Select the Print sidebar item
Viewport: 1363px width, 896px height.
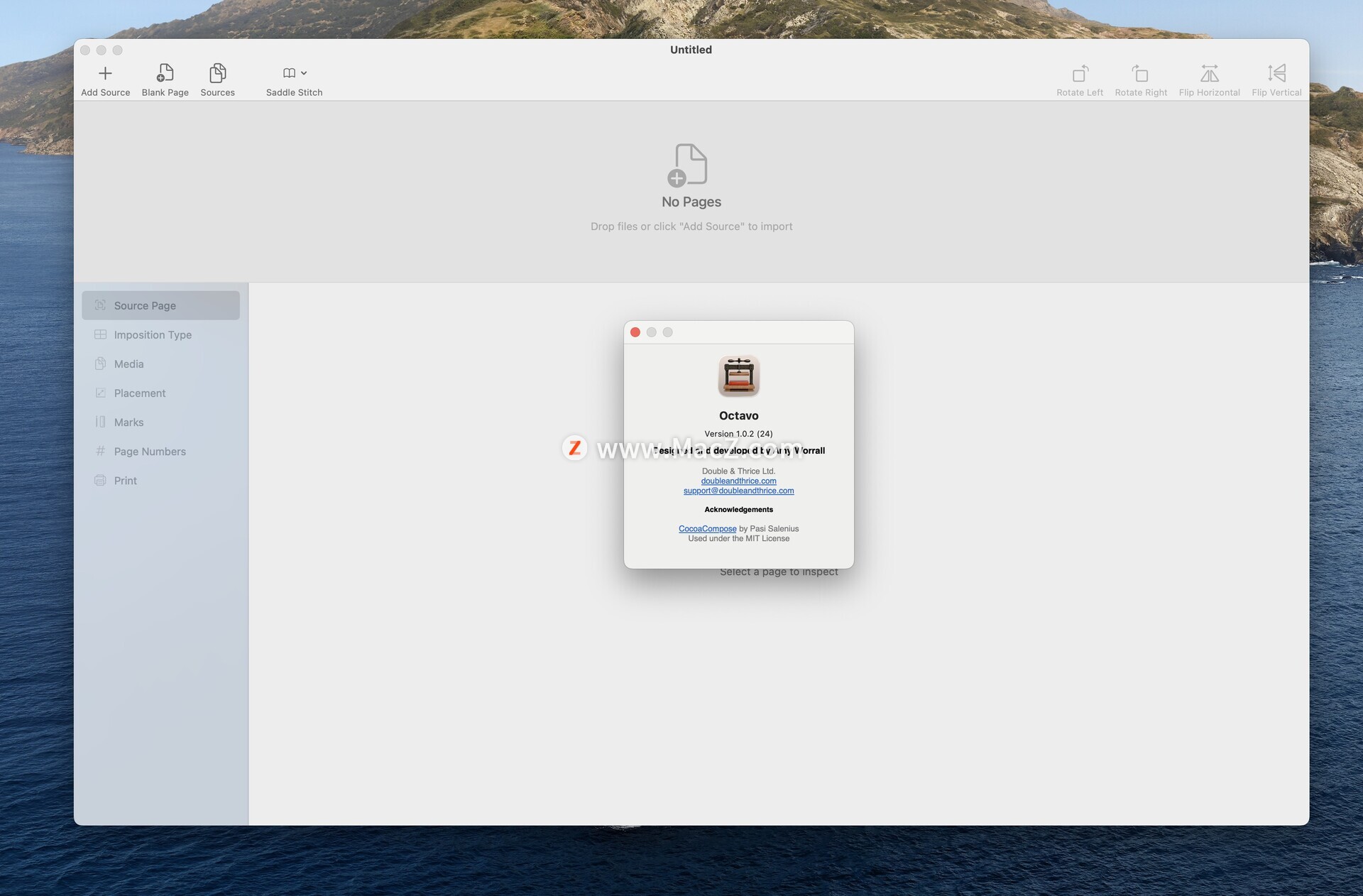125,480
